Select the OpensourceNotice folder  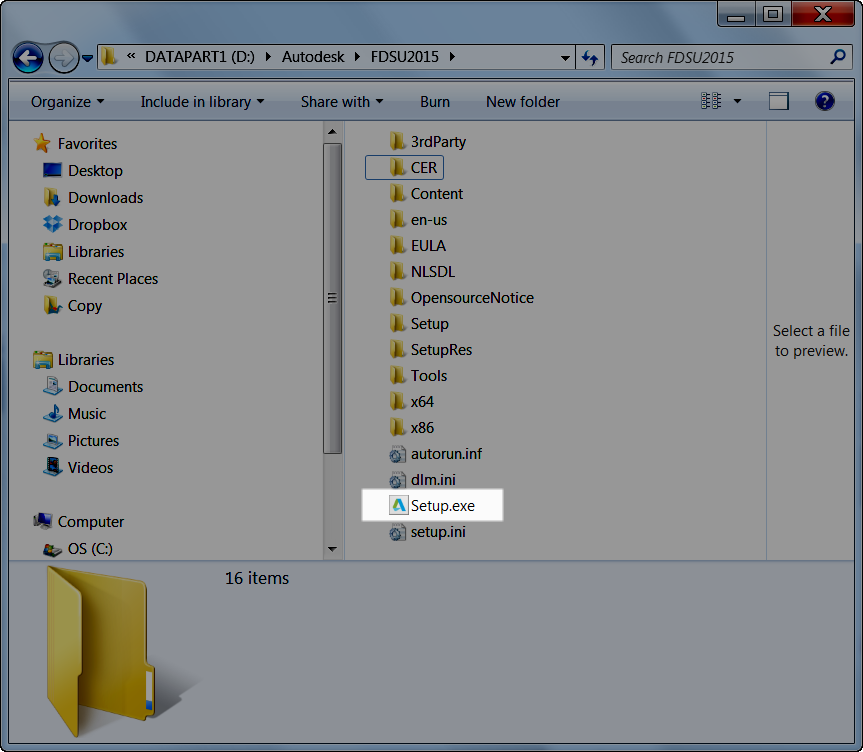(x=461, y=298)
